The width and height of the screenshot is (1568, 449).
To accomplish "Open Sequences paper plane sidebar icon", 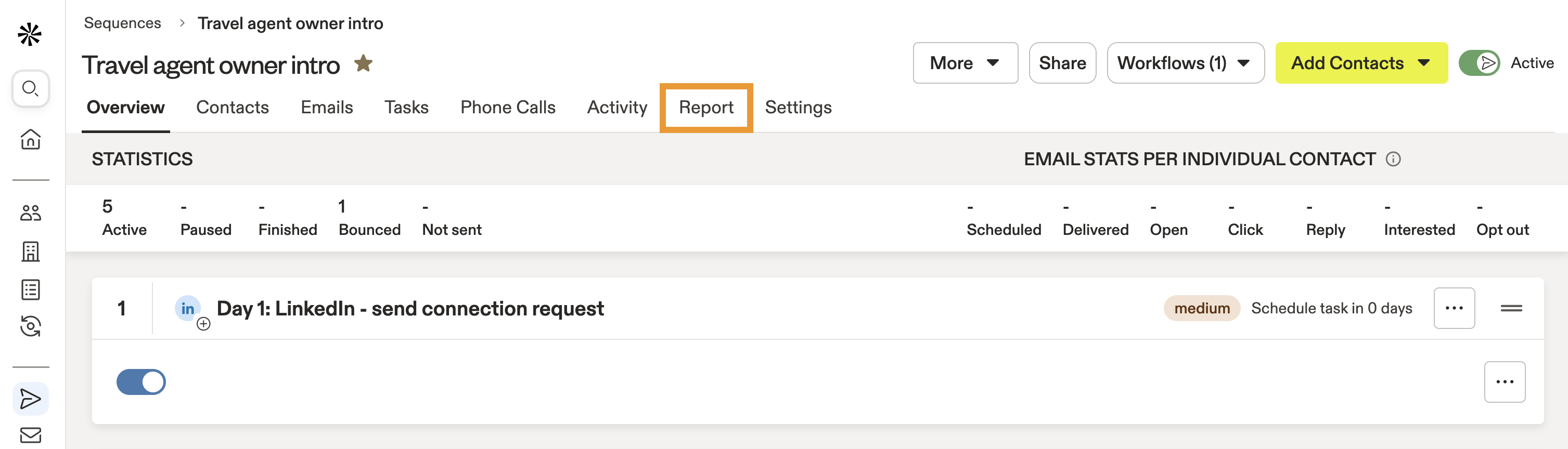I will point(31,399).
